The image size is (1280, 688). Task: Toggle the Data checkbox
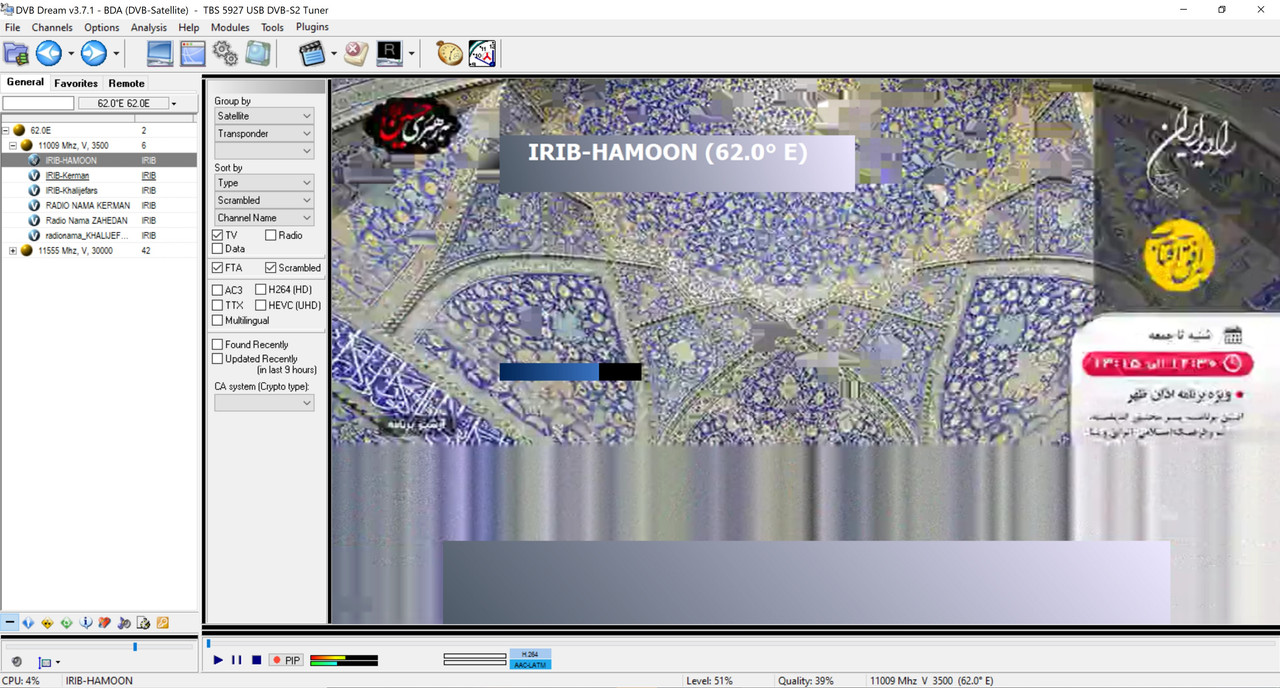click(x=218, y=249)
